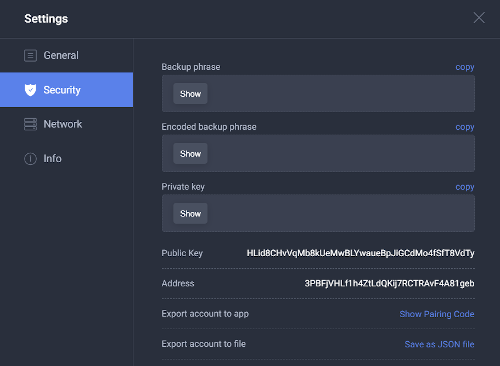This screenshot has width=500, height=366.
Task: Show the Backup phrase
Action: coord(190,94)
